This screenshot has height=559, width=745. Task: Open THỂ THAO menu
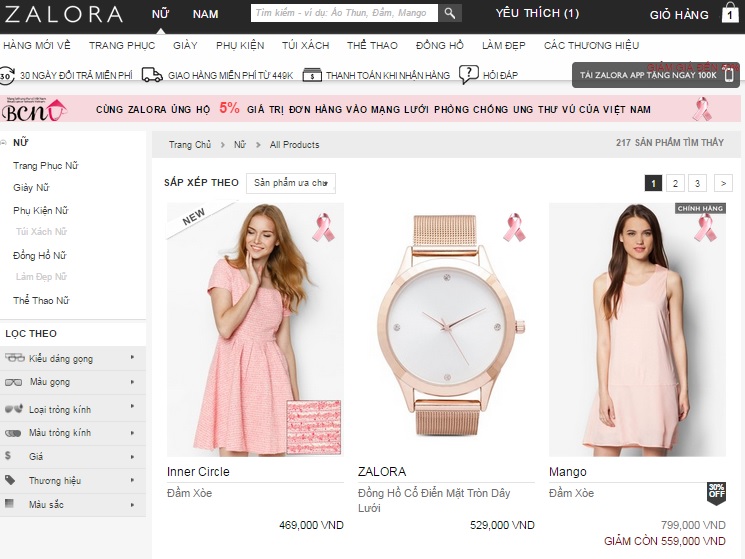(372, 46)
